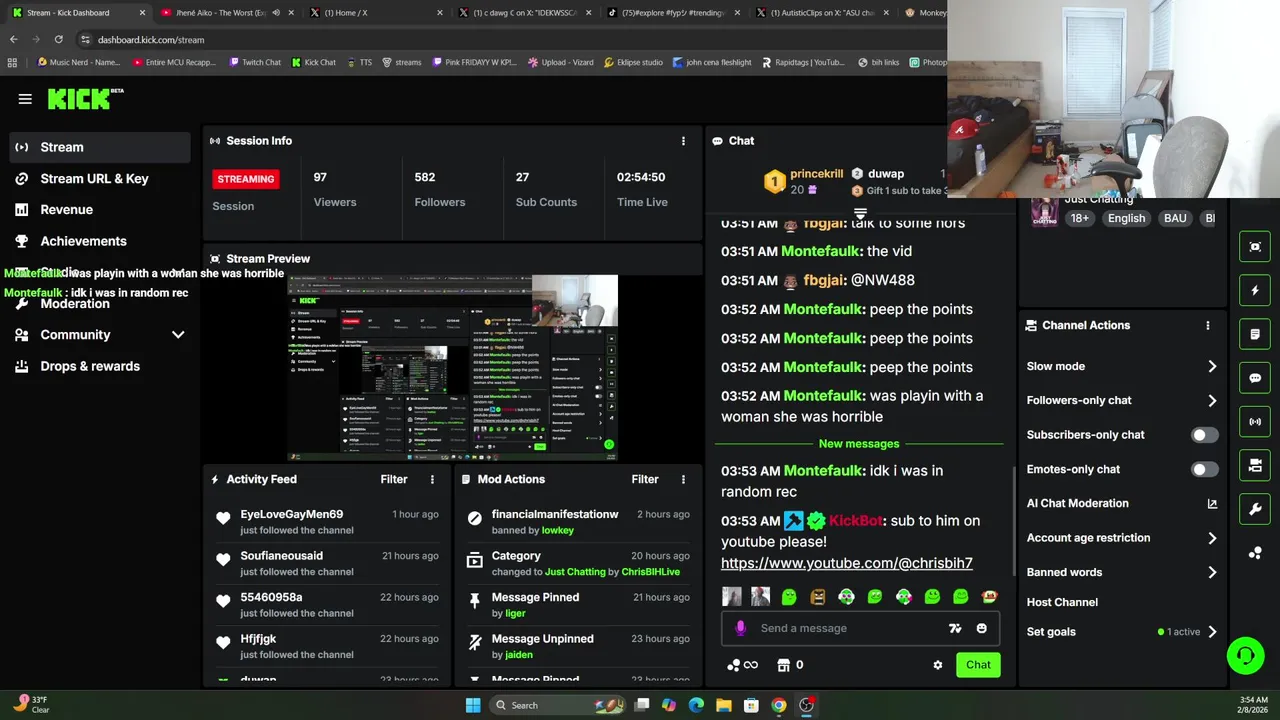Open the channel actions widget in the right rail
Screen dimensions: 1280x720
point(1255,465)
